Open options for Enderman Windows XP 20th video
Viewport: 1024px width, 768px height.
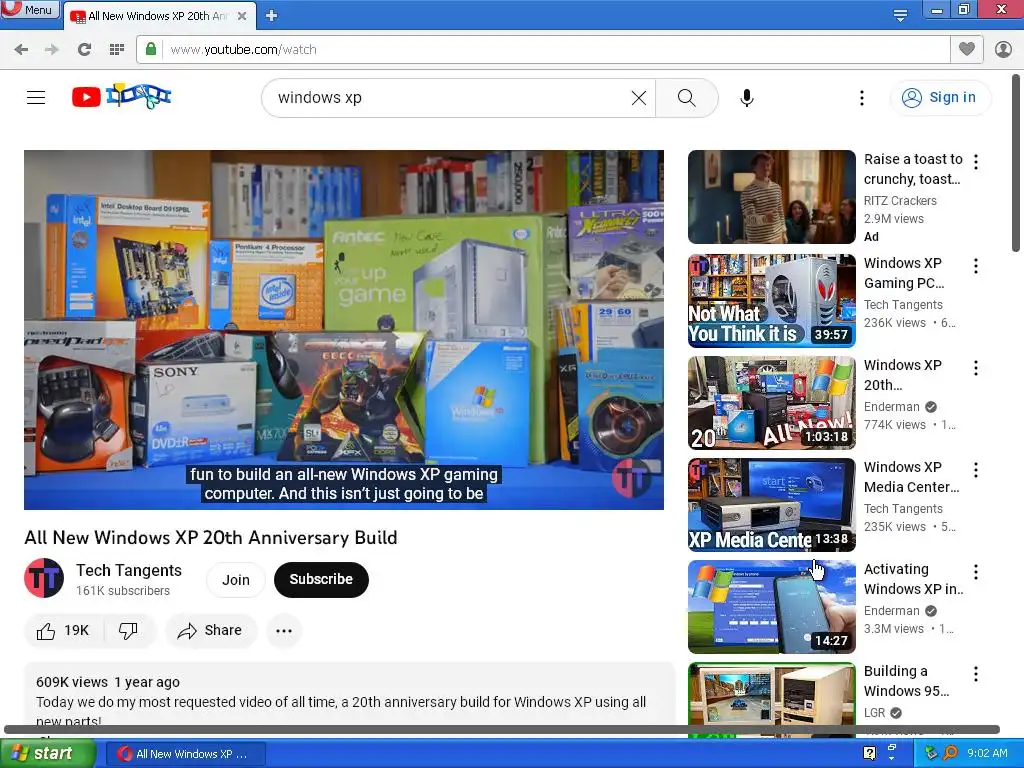(976, 368)
